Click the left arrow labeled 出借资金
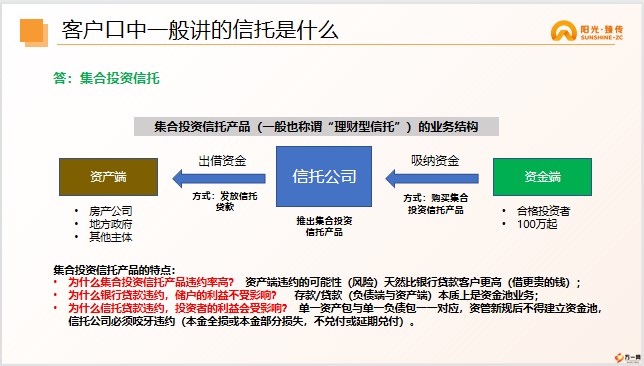Viewport: 644px width, 366px height. point(219,178)
